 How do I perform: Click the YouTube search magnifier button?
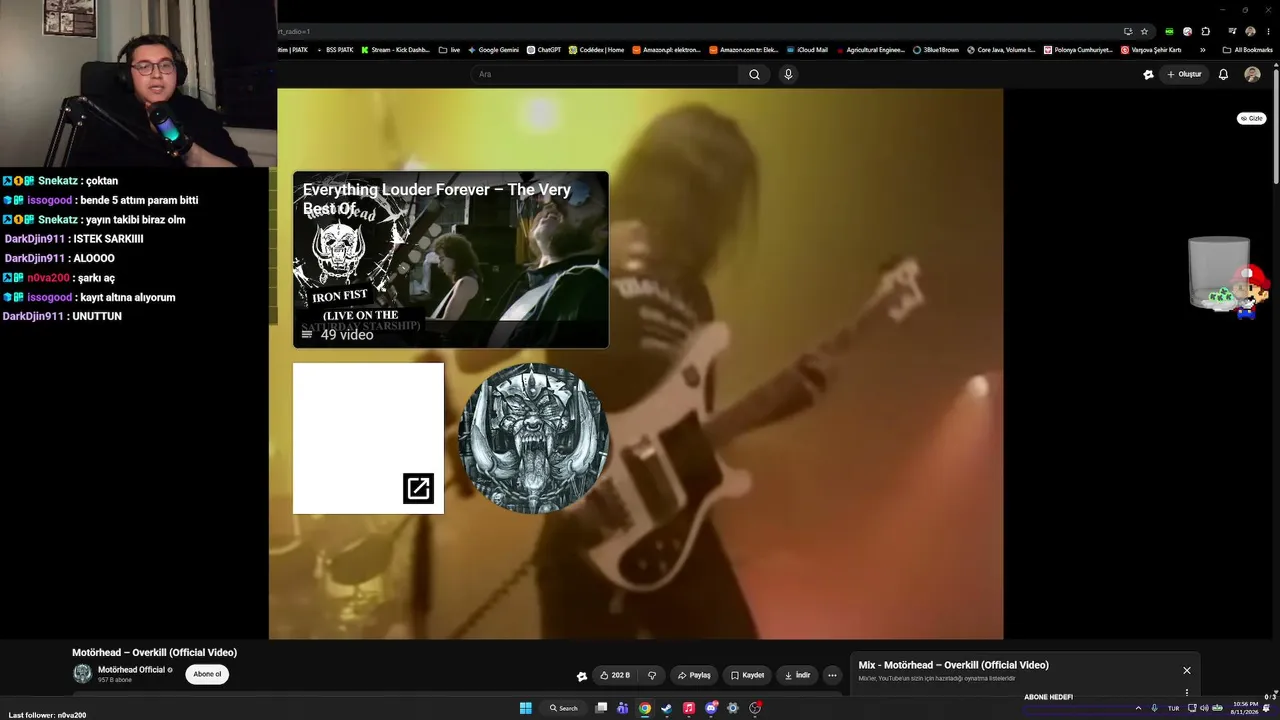[754, 74]
